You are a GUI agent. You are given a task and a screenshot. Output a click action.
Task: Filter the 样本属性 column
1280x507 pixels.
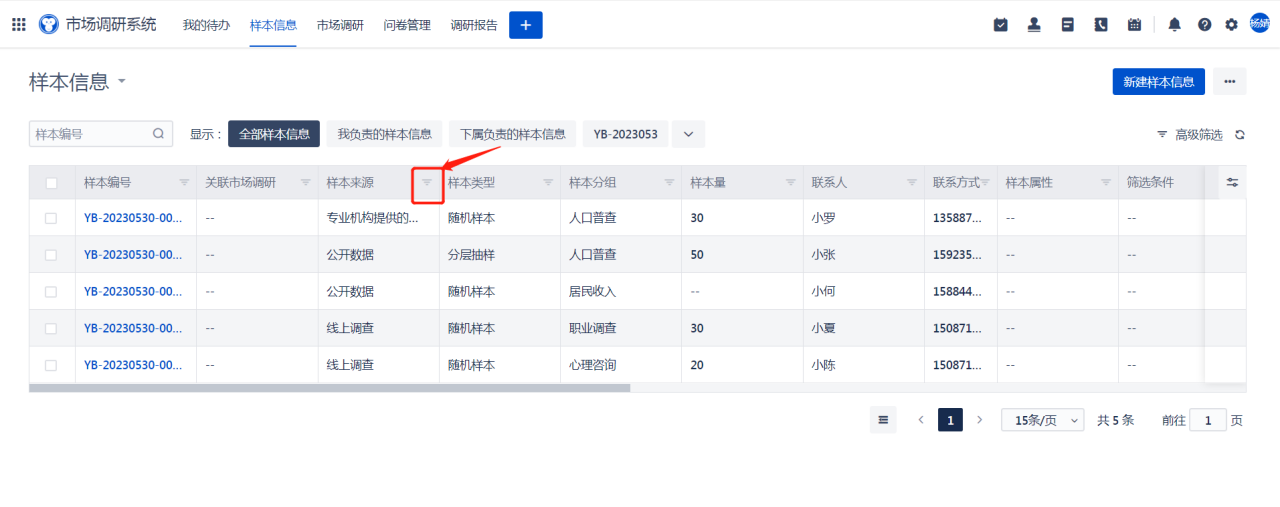pos(1106,183)
